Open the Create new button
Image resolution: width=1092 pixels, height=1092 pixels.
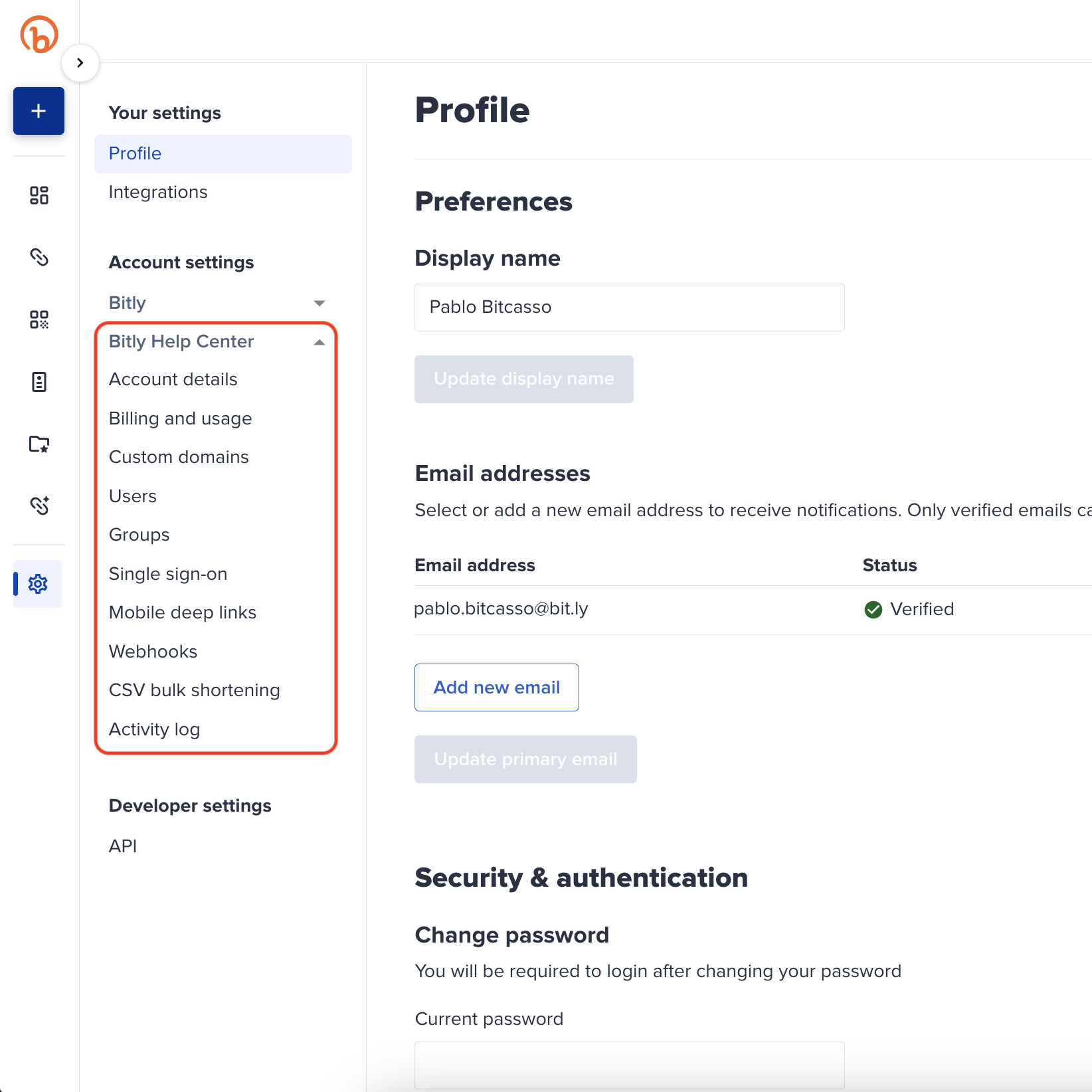click(x=39, y=111)
